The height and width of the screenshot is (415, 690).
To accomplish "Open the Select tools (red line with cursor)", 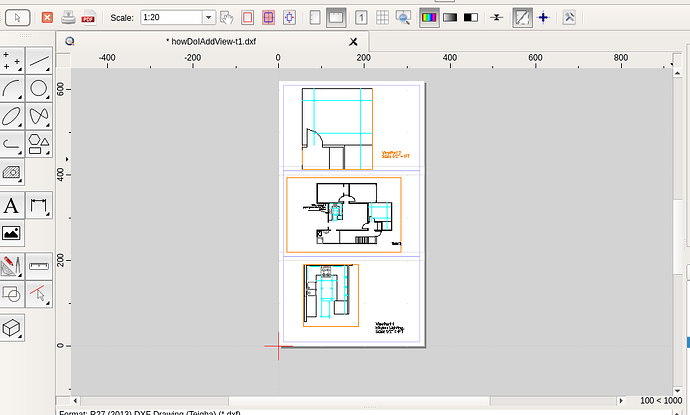I will pyautogui.click(x=39, y=294).
